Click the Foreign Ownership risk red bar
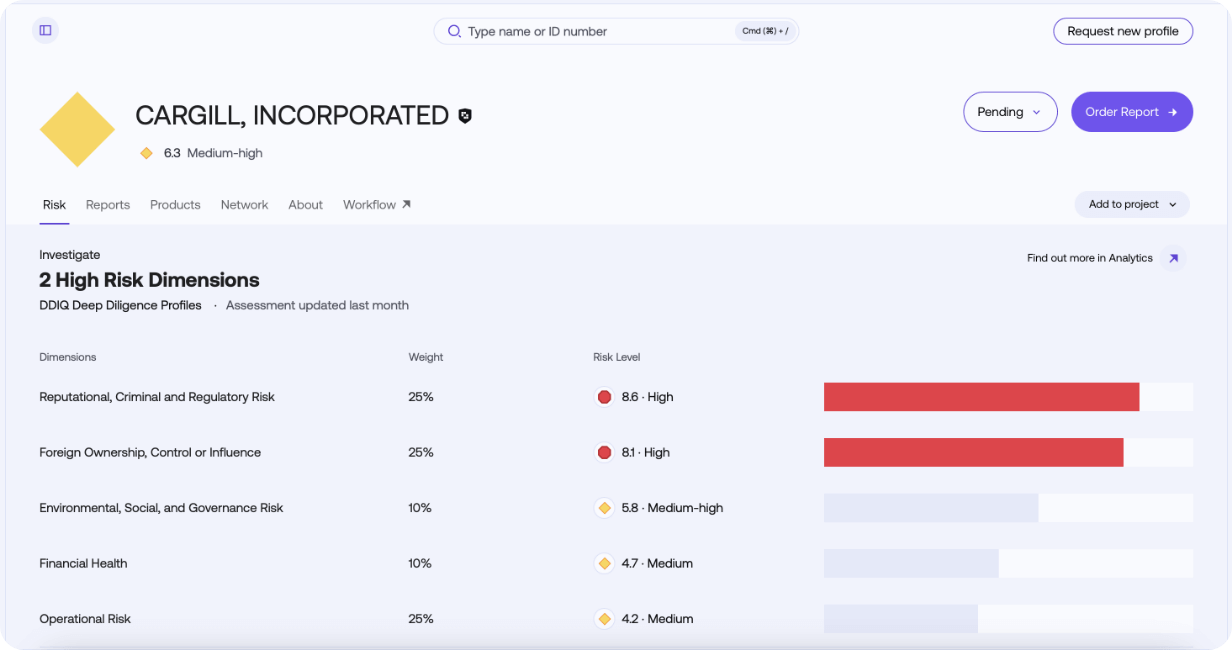The image size is (1232, 650). pos(973,452)
